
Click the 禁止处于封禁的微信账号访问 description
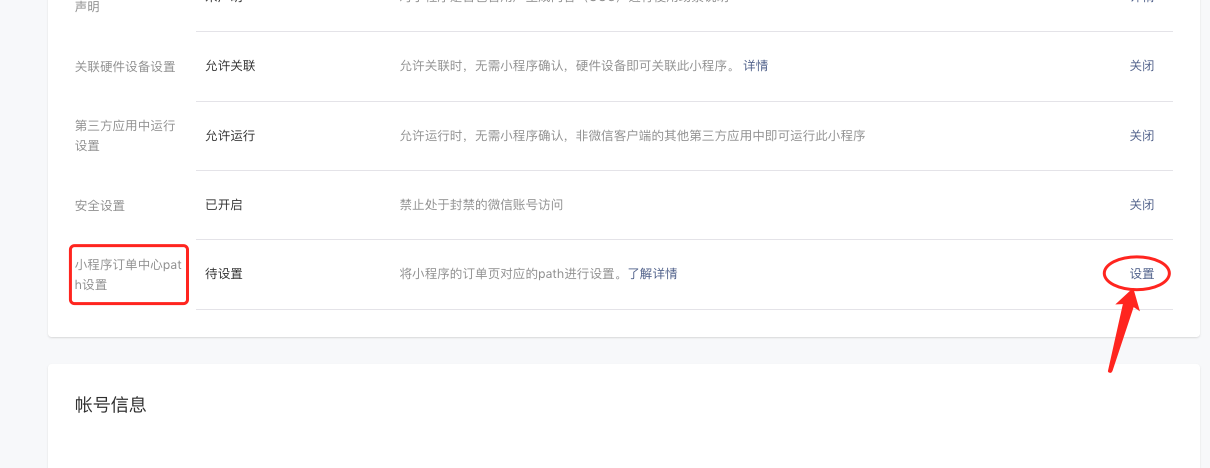pyautogui.click(x=482, y=205)
